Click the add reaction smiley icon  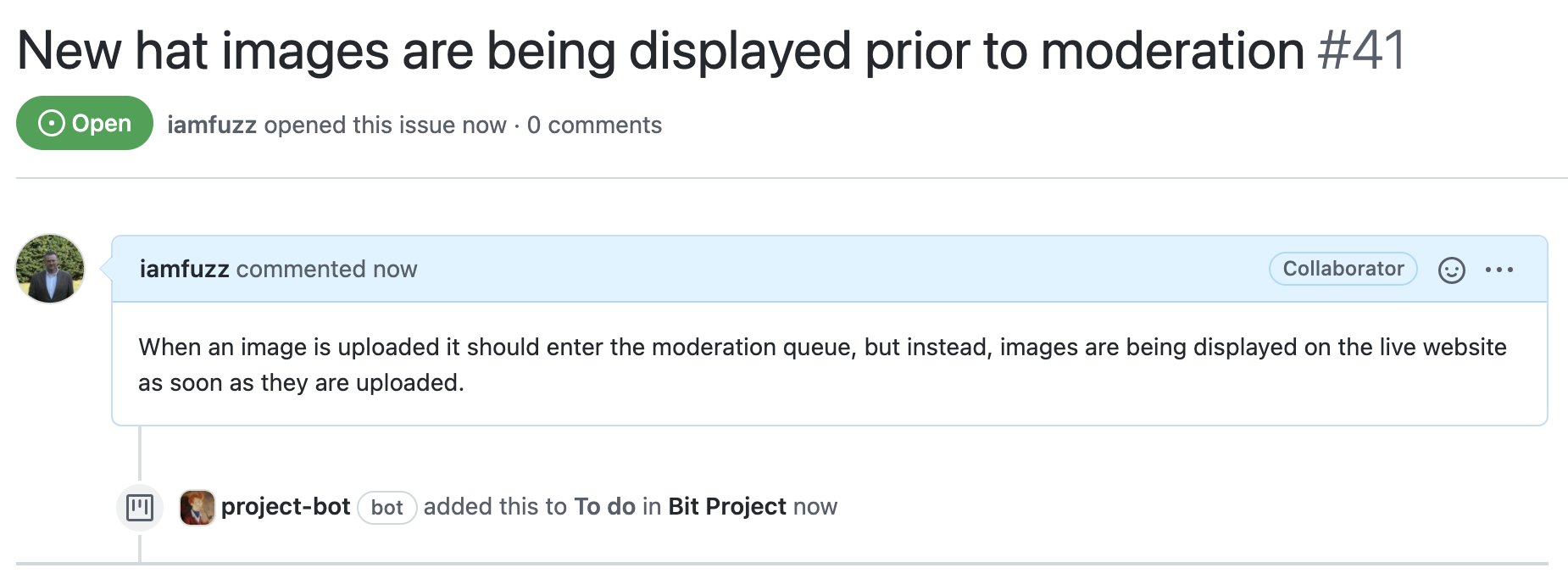[x=1451, y=270]
